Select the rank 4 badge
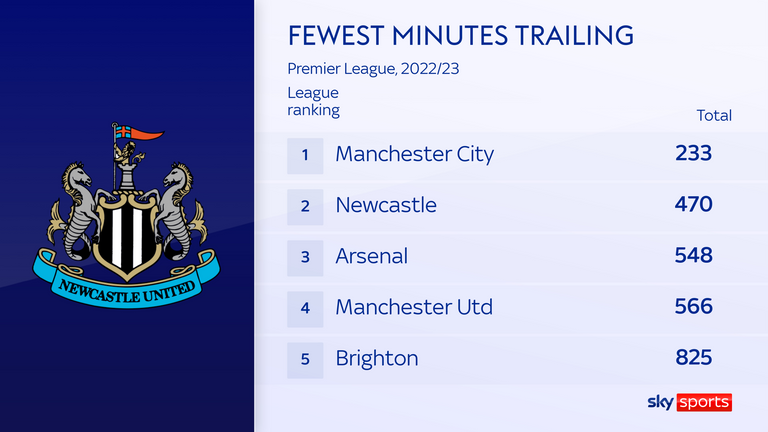 [x=305, y=309]
